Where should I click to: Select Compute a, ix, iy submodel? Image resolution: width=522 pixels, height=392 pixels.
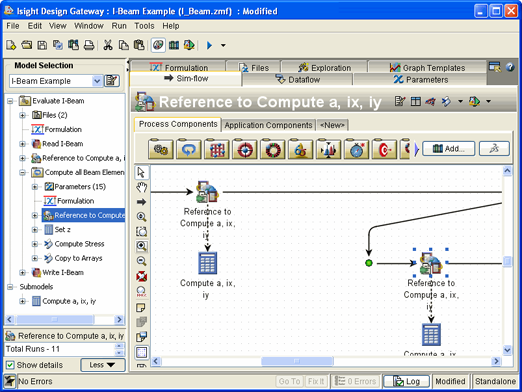69,301
